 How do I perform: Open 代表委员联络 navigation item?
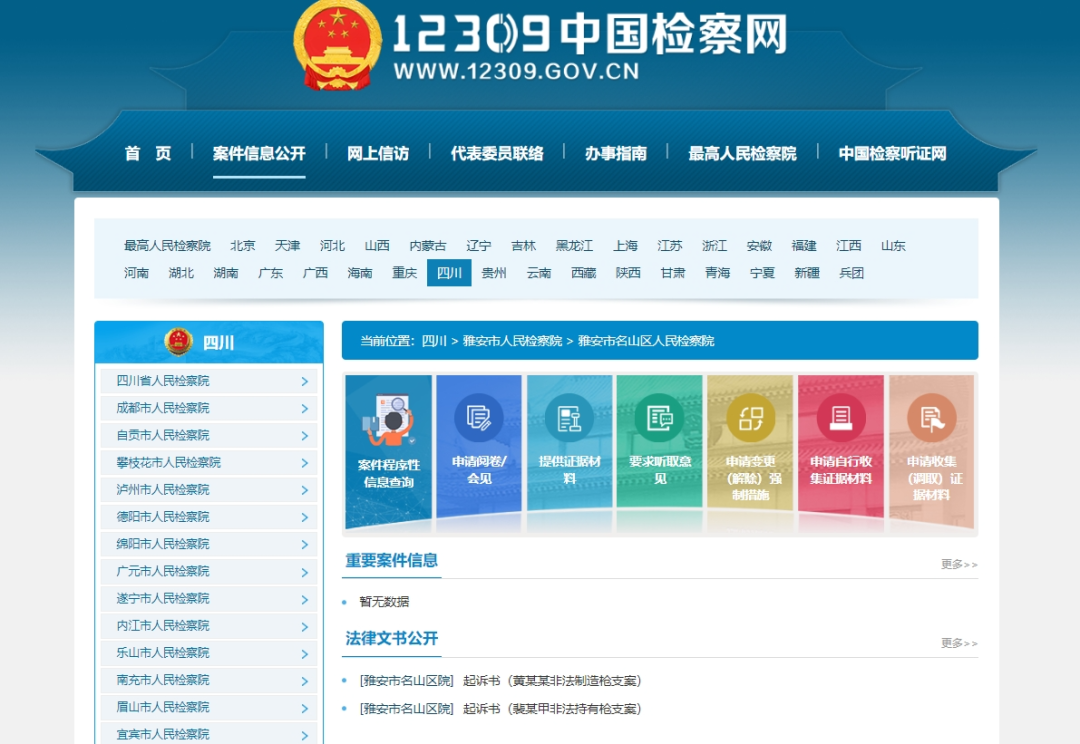pyautogui.click(x=497, y=153)
